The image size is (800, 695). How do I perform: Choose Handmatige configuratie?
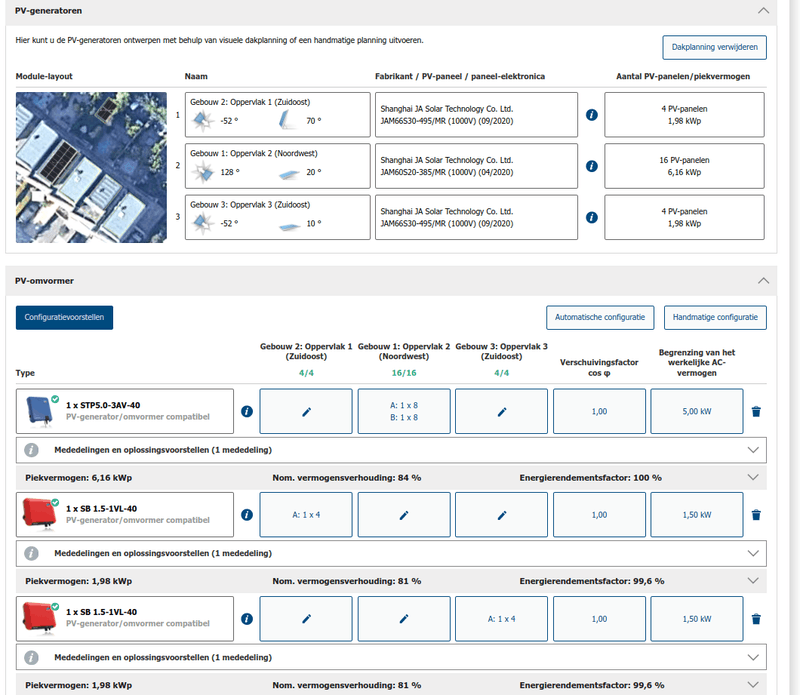pos(715,317)
